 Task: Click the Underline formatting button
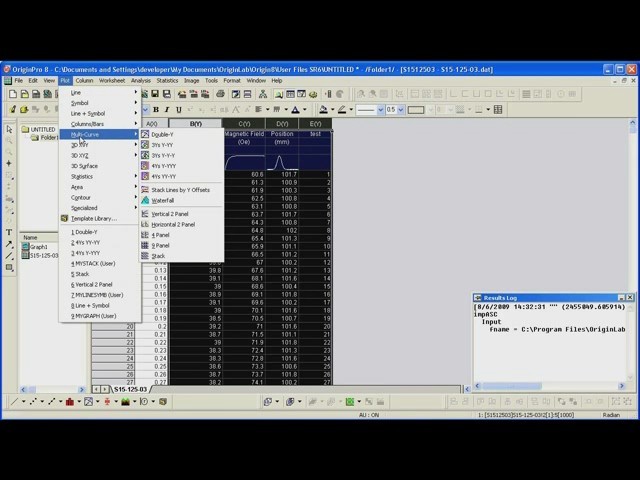(x=178, y=110)
